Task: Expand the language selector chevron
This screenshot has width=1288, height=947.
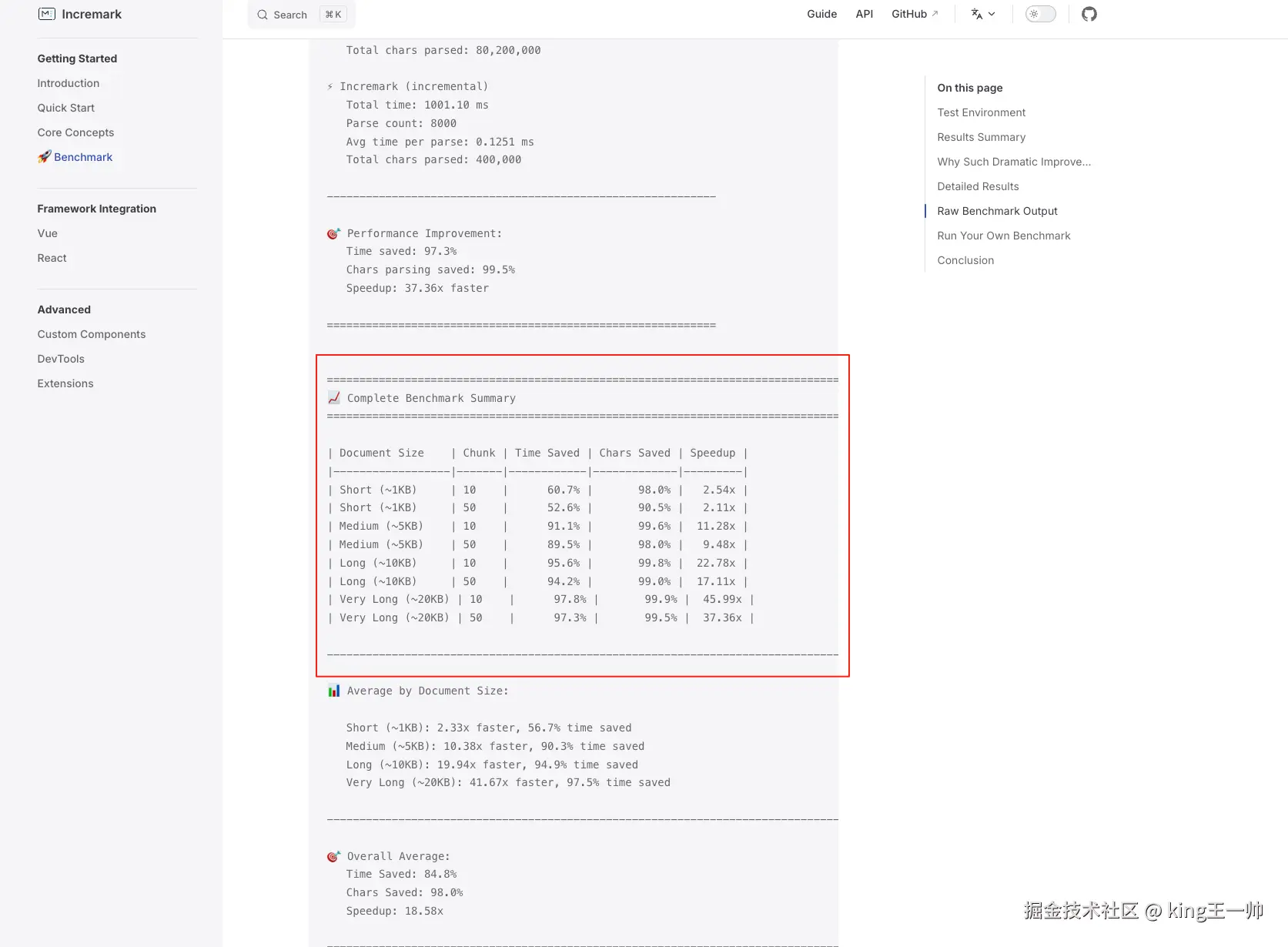Action: coord(992,14)
